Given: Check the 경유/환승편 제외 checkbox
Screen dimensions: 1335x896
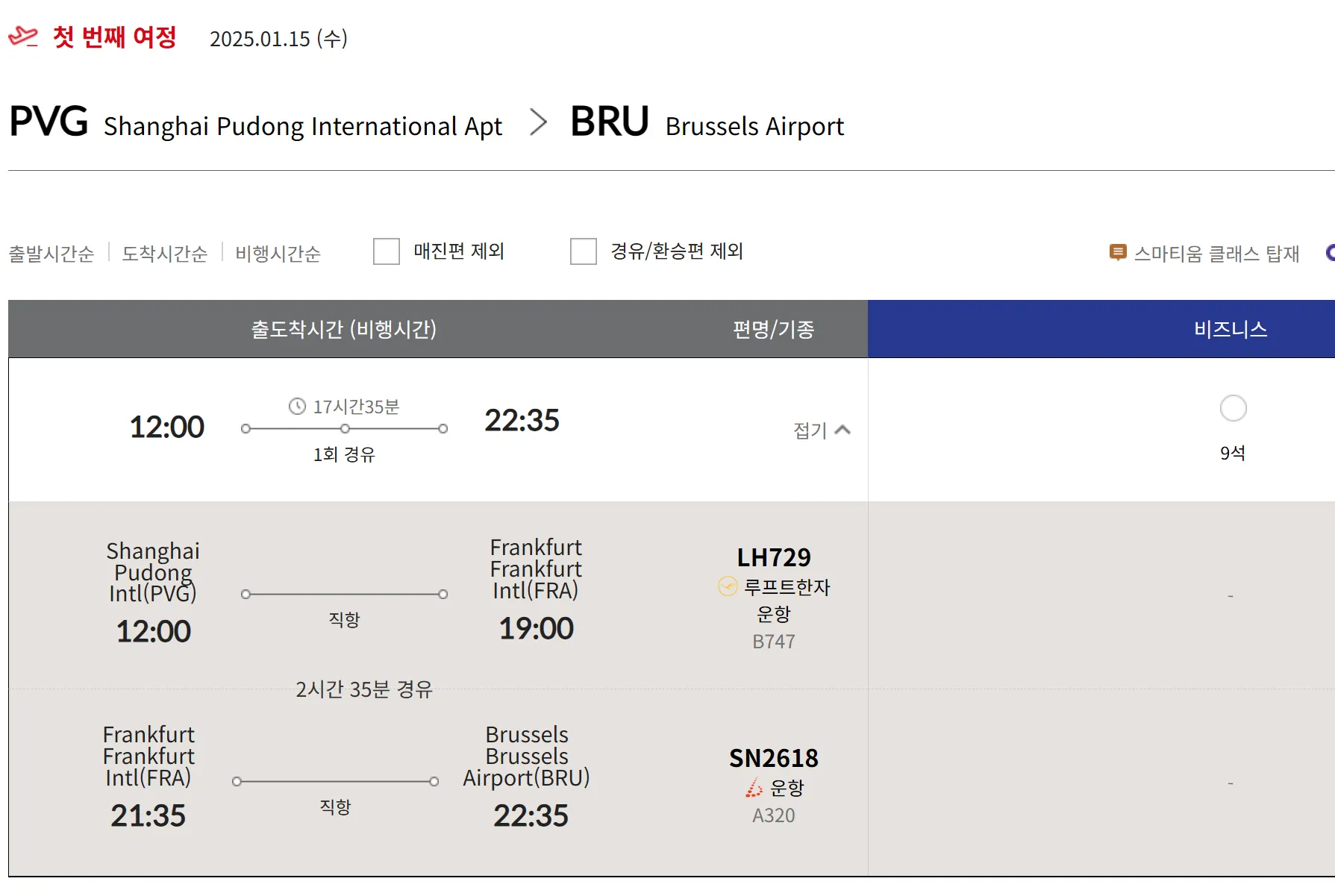Looking at the screenshot, I should (584, 251).
